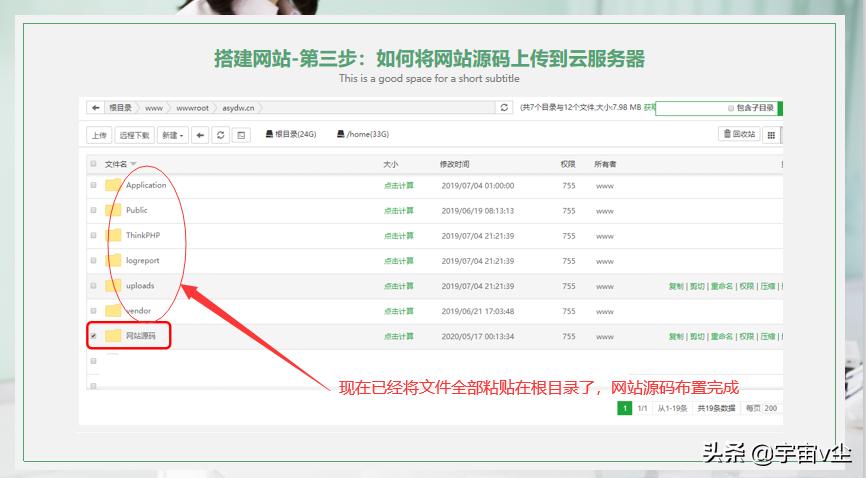
Task: Click the vendor folder icon
Action: click(x=113, y=311)
